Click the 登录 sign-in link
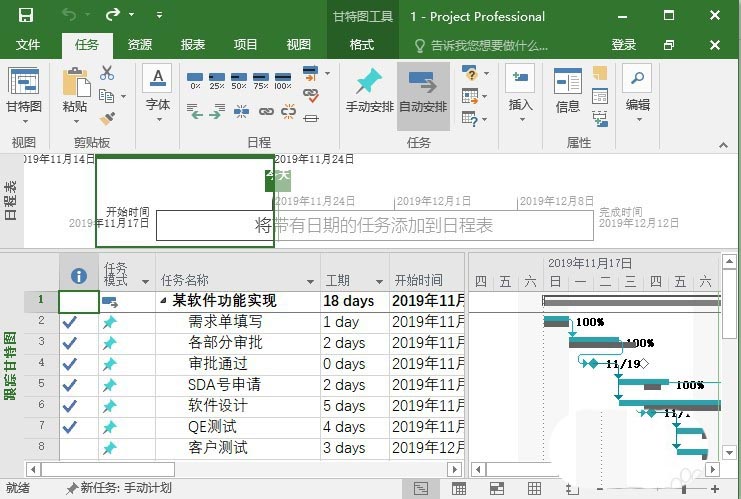The image size is (741, 499). pos(623,45)
